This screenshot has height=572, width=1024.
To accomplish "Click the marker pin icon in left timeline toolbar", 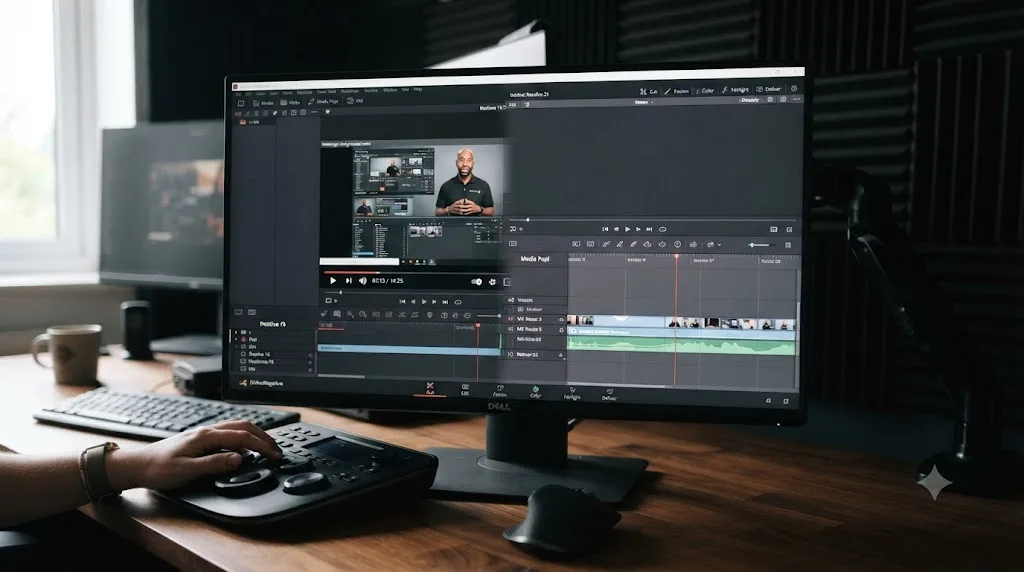I will [x=430, y=315].
